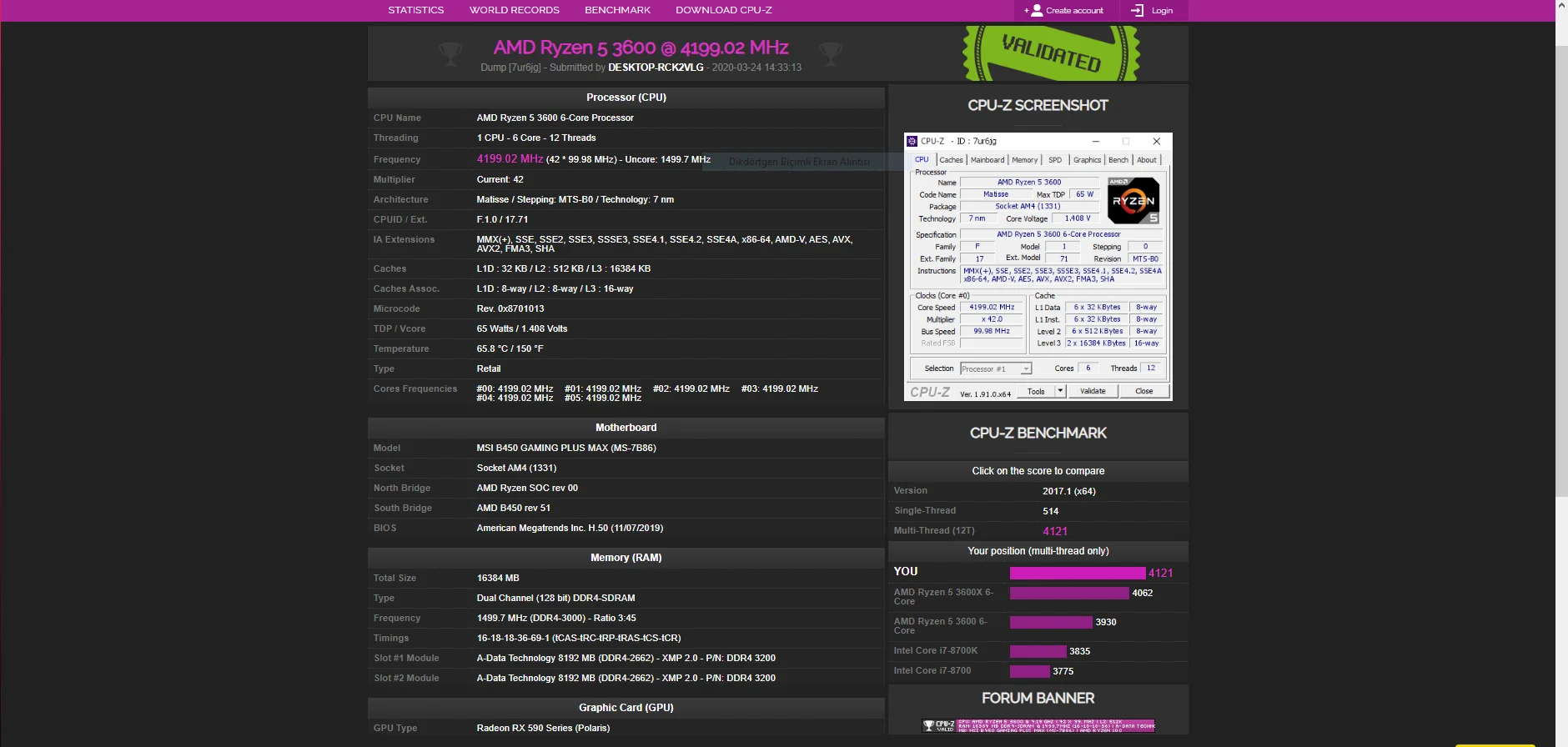Click the Socket value Socket AM4 (1331) in Motherboard table

[516, 468]
